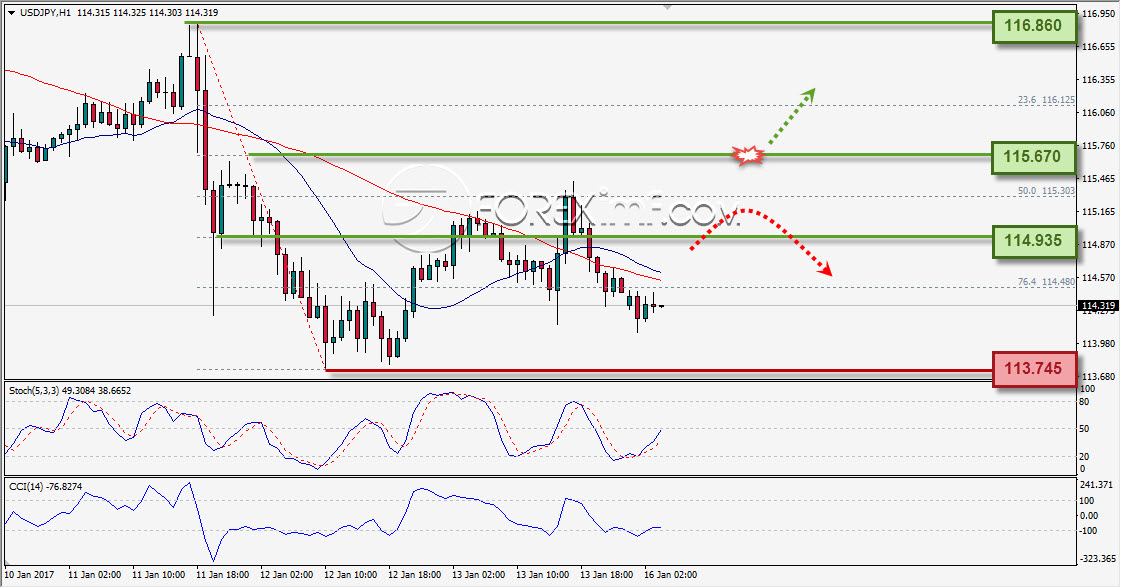Click the 11 Jan 02:00 time label
The width and height of the screenshot is (1121, 588).
[94, 574]
